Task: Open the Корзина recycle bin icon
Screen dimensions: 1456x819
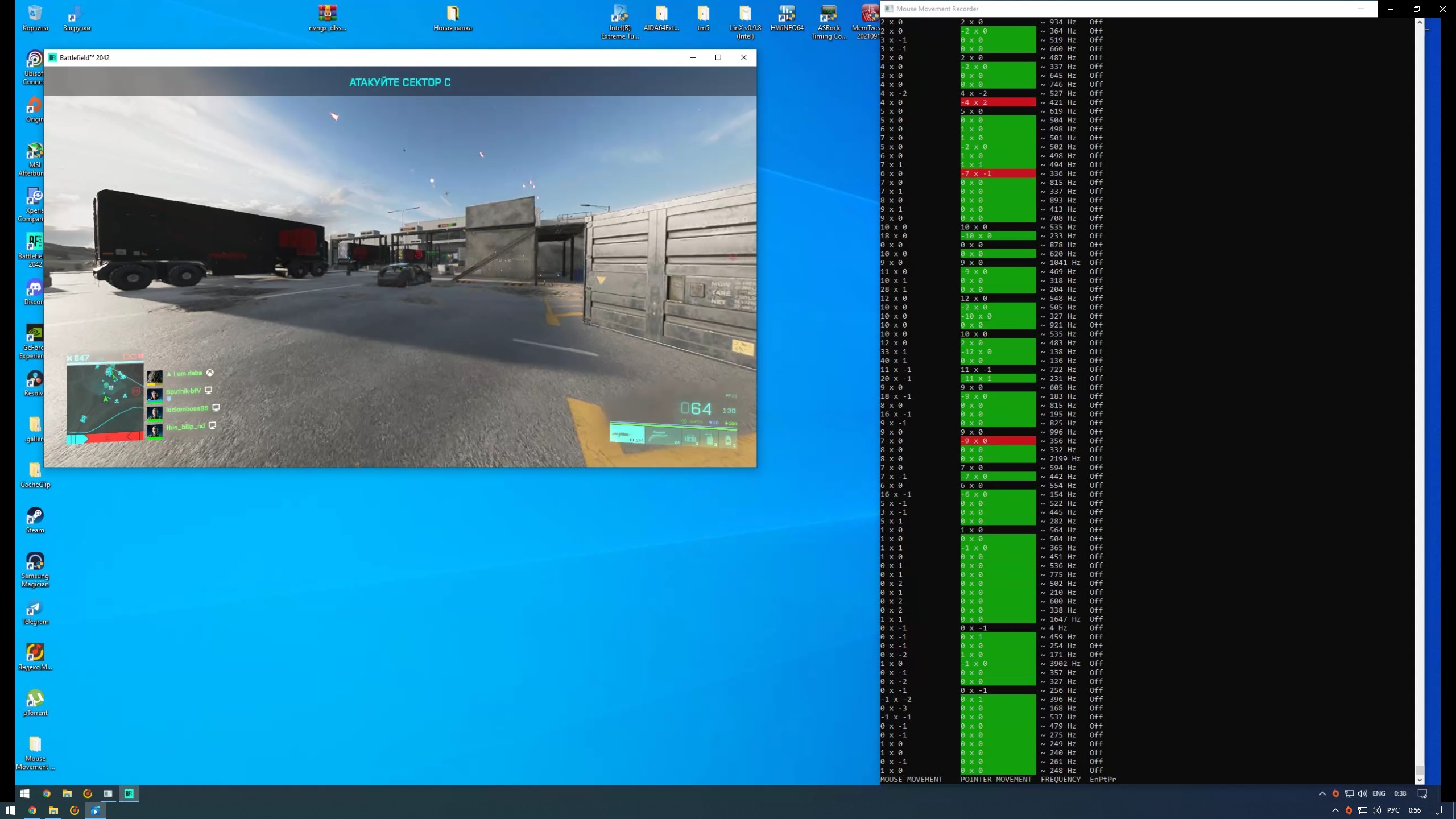Action: click(35, 14)
